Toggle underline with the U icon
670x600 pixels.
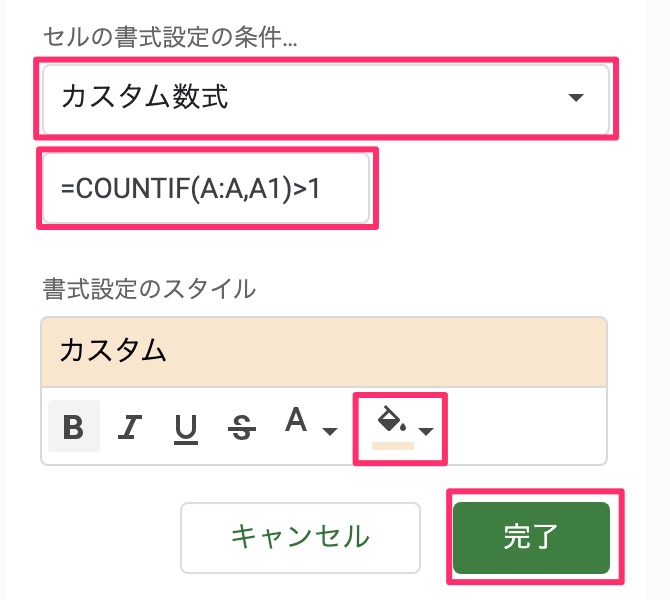186,429
